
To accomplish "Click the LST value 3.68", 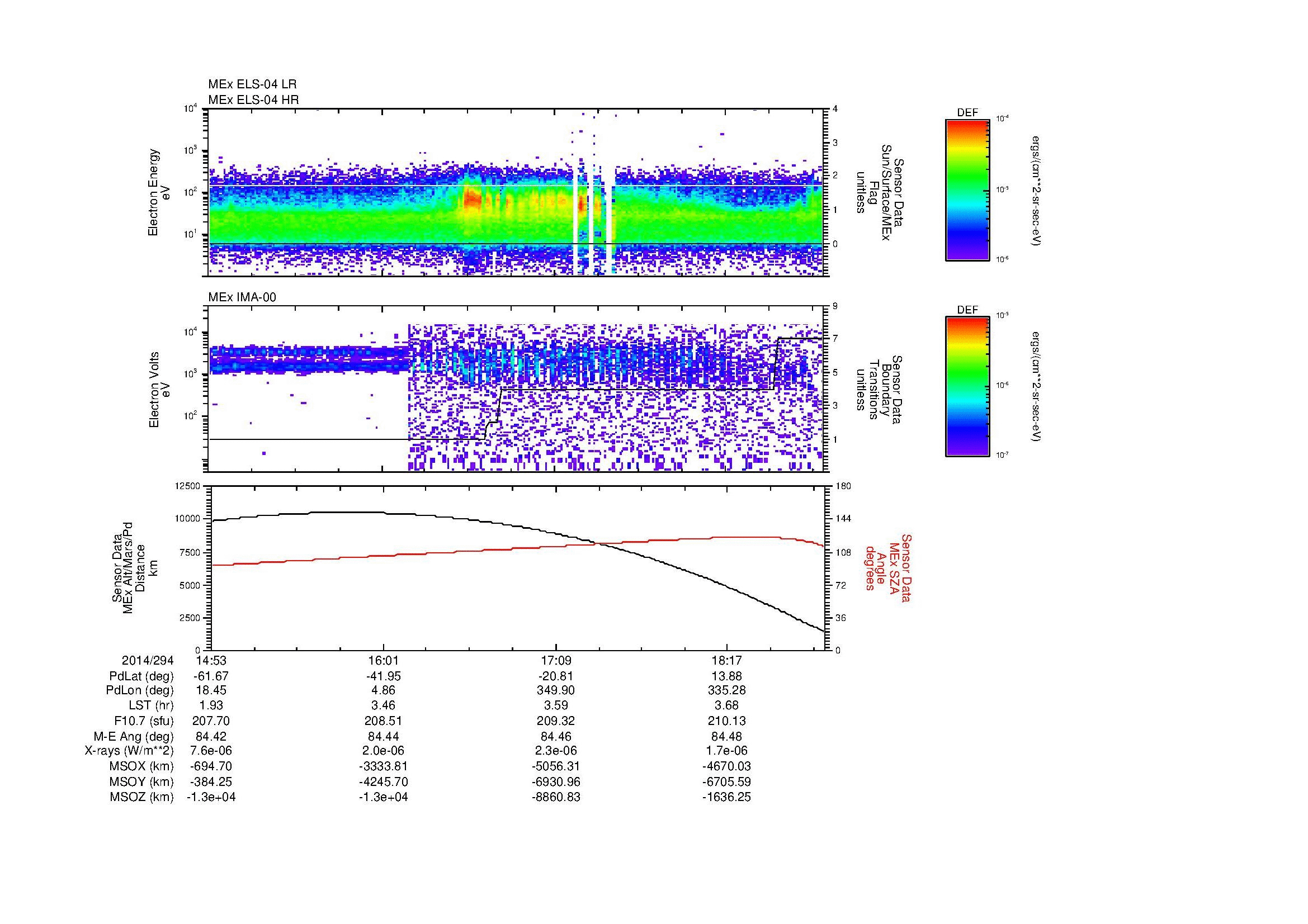I will (x=727, y=706).
